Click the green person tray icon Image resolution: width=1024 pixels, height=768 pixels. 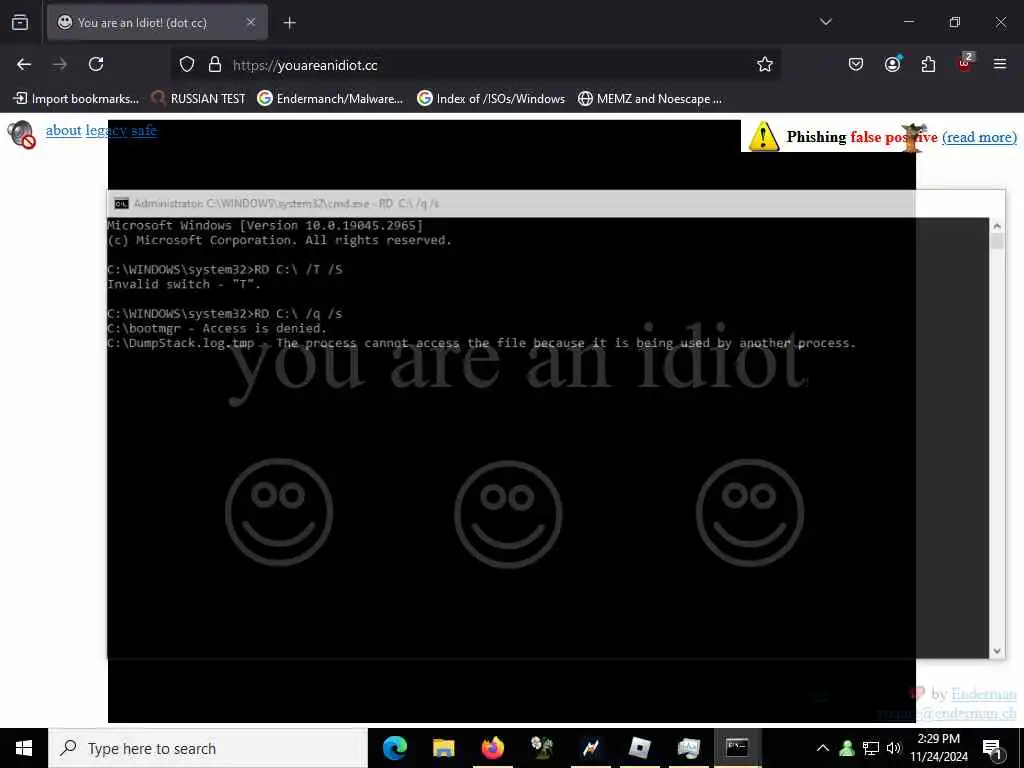(x=847, y=748)
